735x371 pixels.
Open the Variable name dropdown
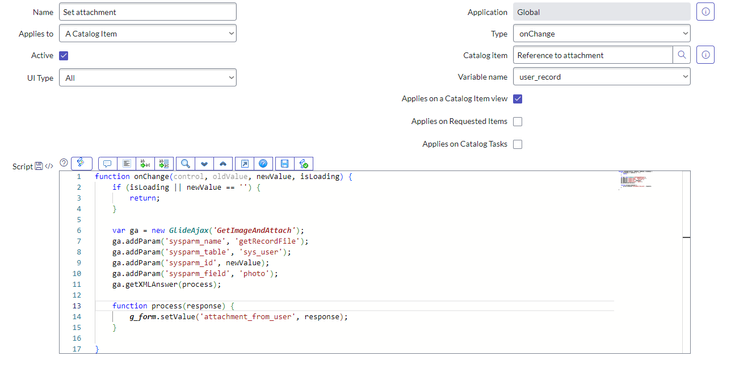(601, 77)
